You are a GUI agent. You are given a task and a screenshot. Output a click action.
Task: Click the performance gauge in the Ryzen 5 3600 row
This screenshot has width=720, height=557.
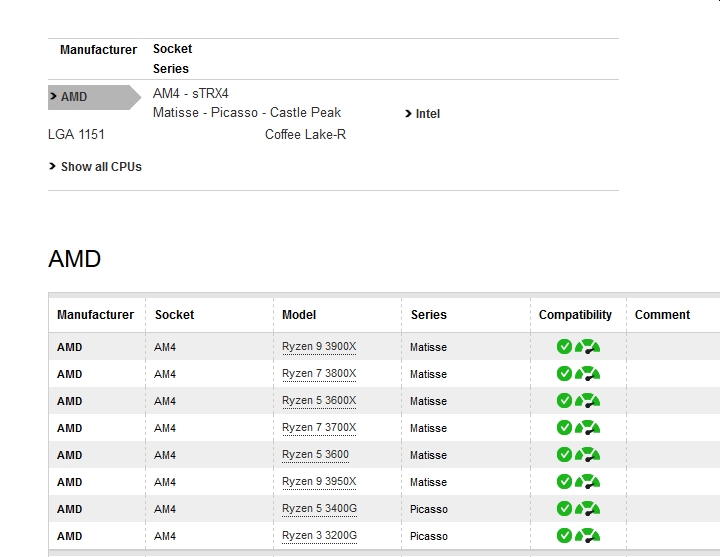point(587,455)
